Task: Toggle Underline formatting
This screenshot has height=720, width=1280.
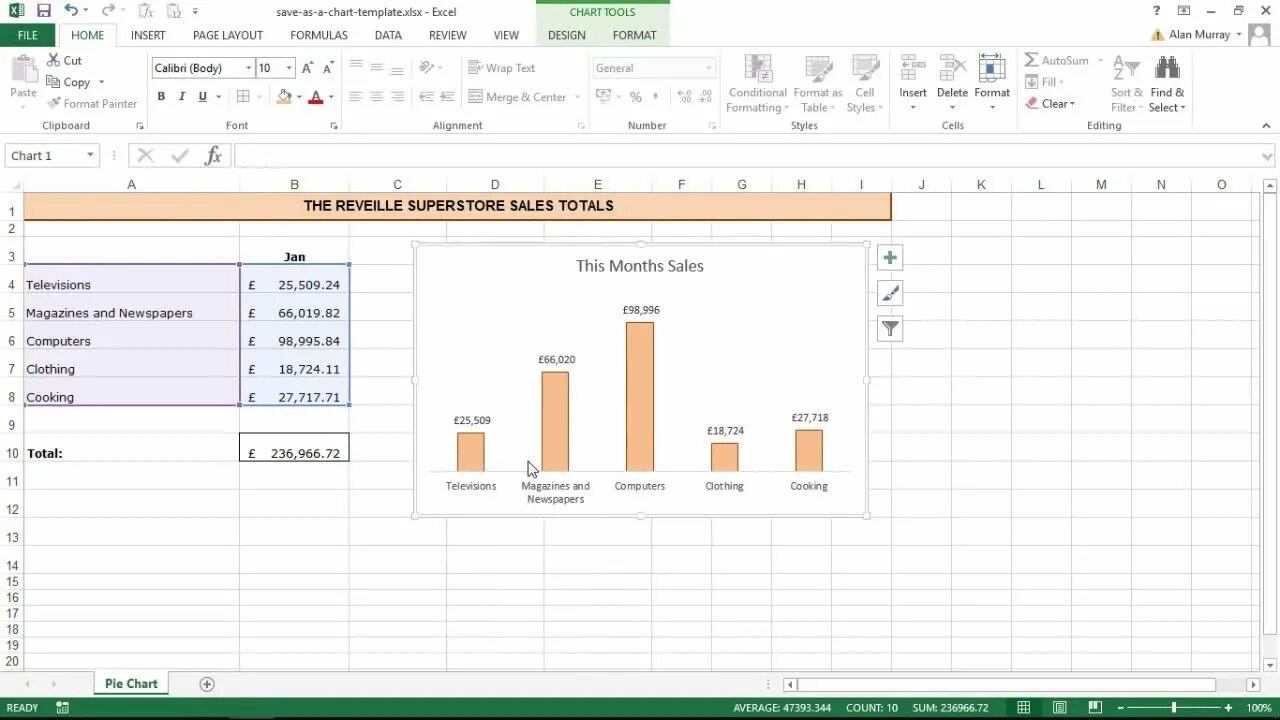Action: click(202, 97)
